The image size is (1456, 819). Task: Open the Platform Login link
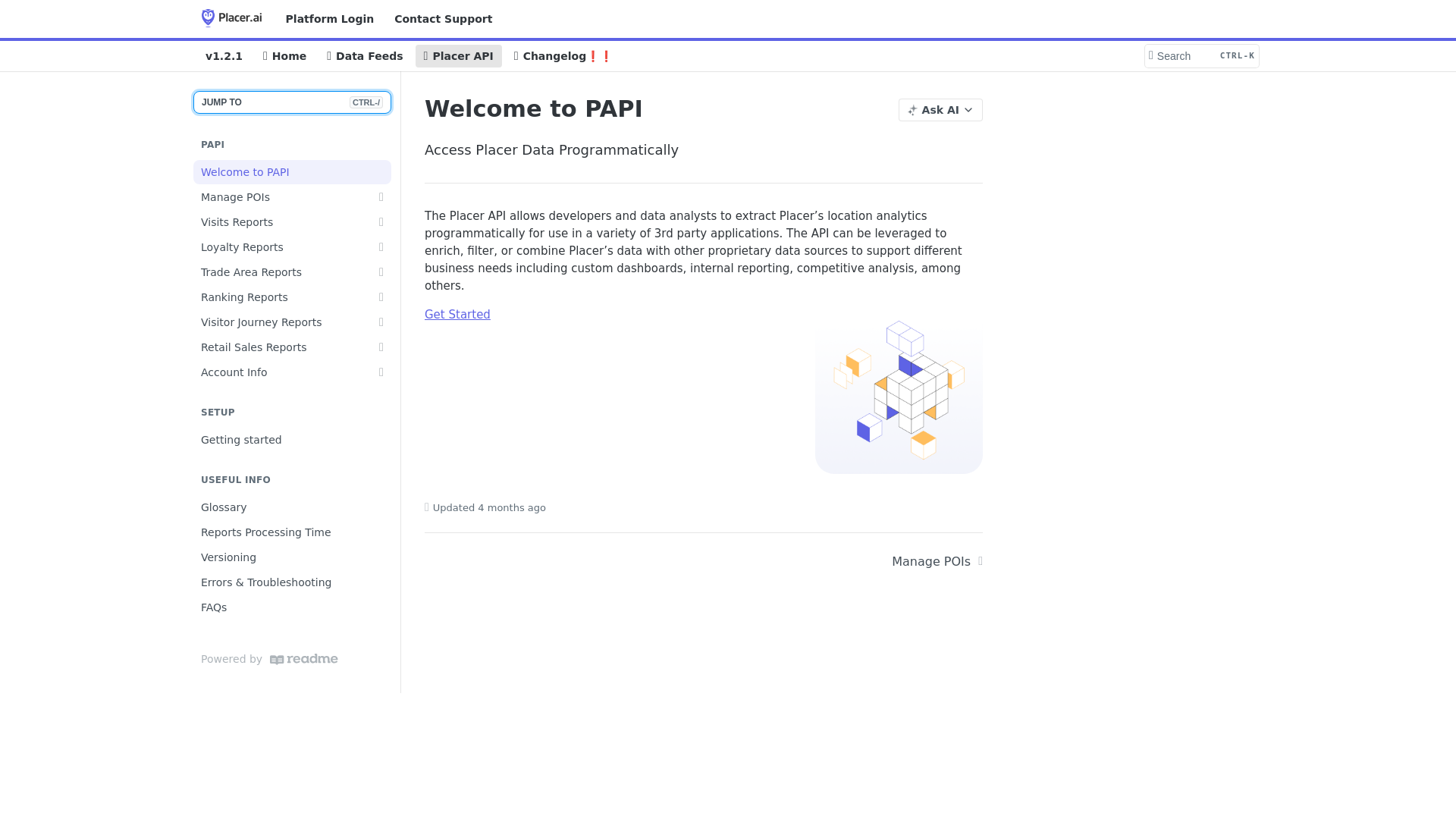pos(329,19)
